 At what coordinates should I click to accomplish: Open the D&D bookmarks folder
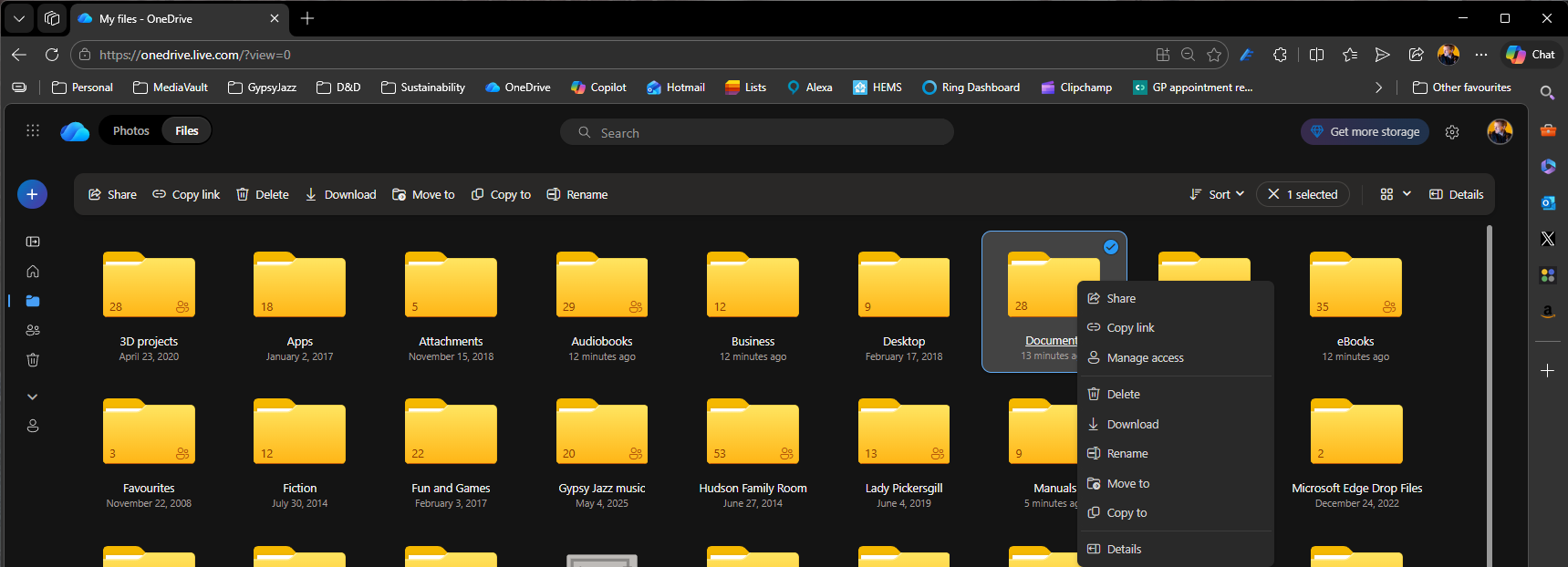(x=338, y=88)
